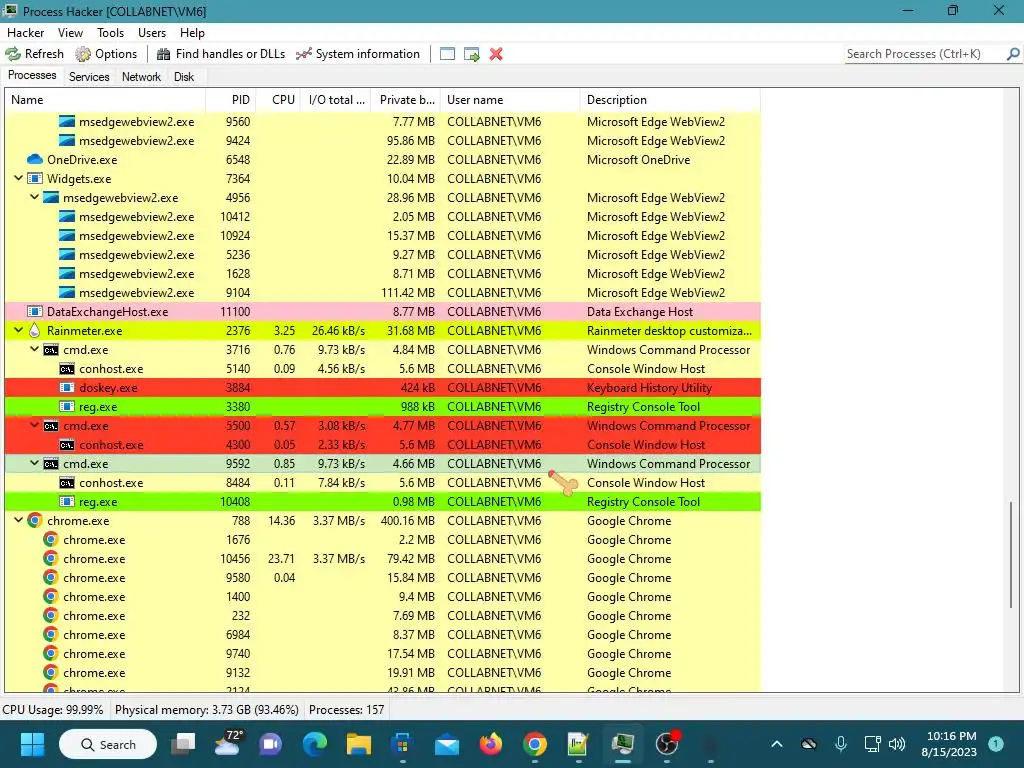
Task: Open Google Chrome from the taskbar
Action: point(534,744)
